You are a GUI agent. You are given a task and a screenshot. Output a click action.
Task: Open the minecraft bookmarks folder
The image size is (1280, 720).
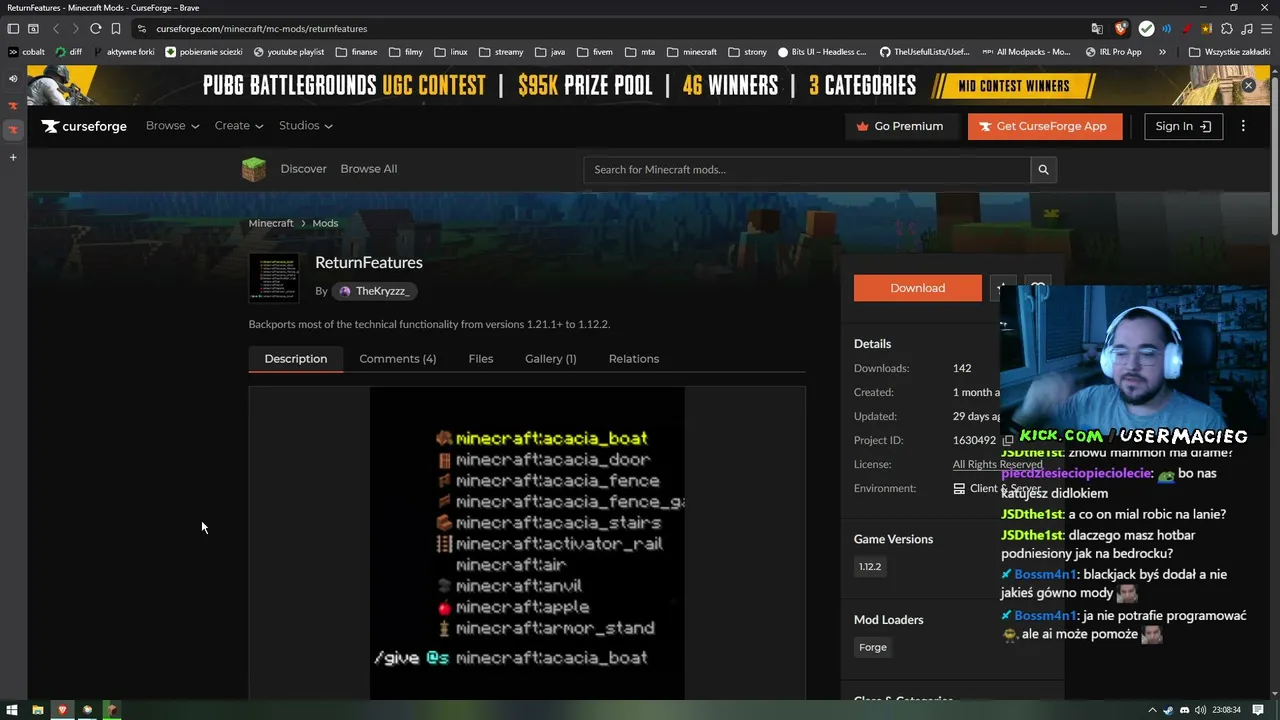tap(692, 52)
